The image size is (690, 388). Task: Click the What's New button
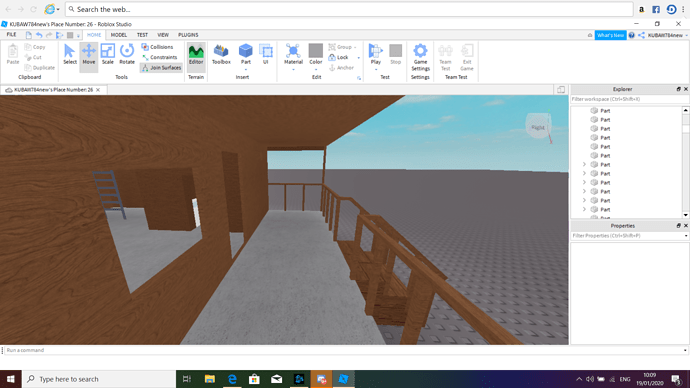(x=610, y=35)
